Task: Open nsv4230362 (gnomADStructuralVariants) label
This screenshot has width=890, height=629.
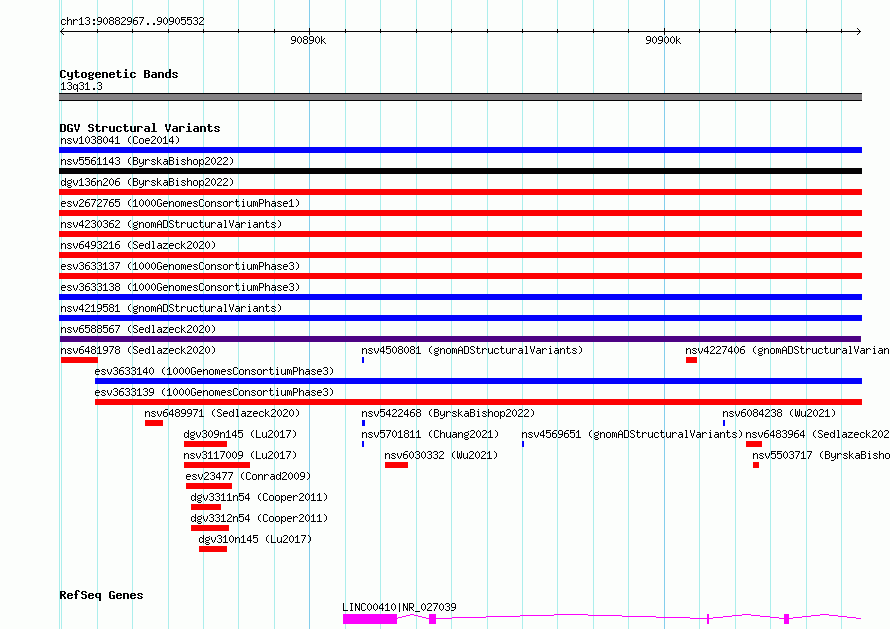Action: [171, 224]
